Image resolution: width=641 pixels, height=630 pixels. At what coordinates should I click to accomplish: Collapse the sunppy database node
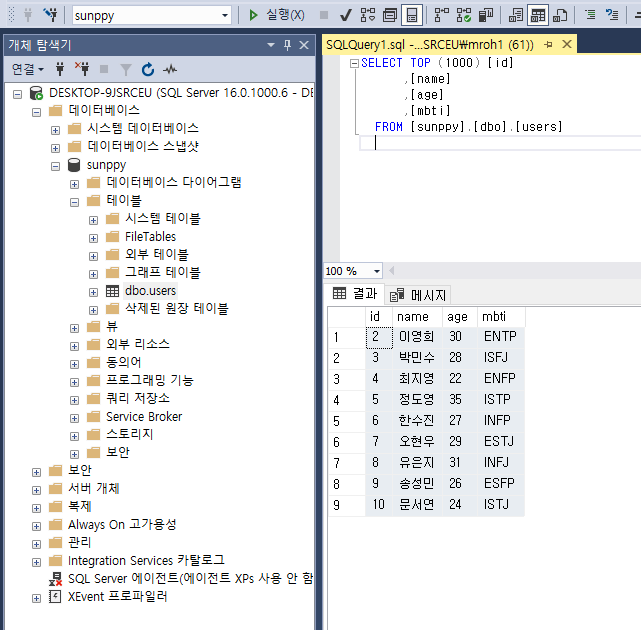(55, 166)
